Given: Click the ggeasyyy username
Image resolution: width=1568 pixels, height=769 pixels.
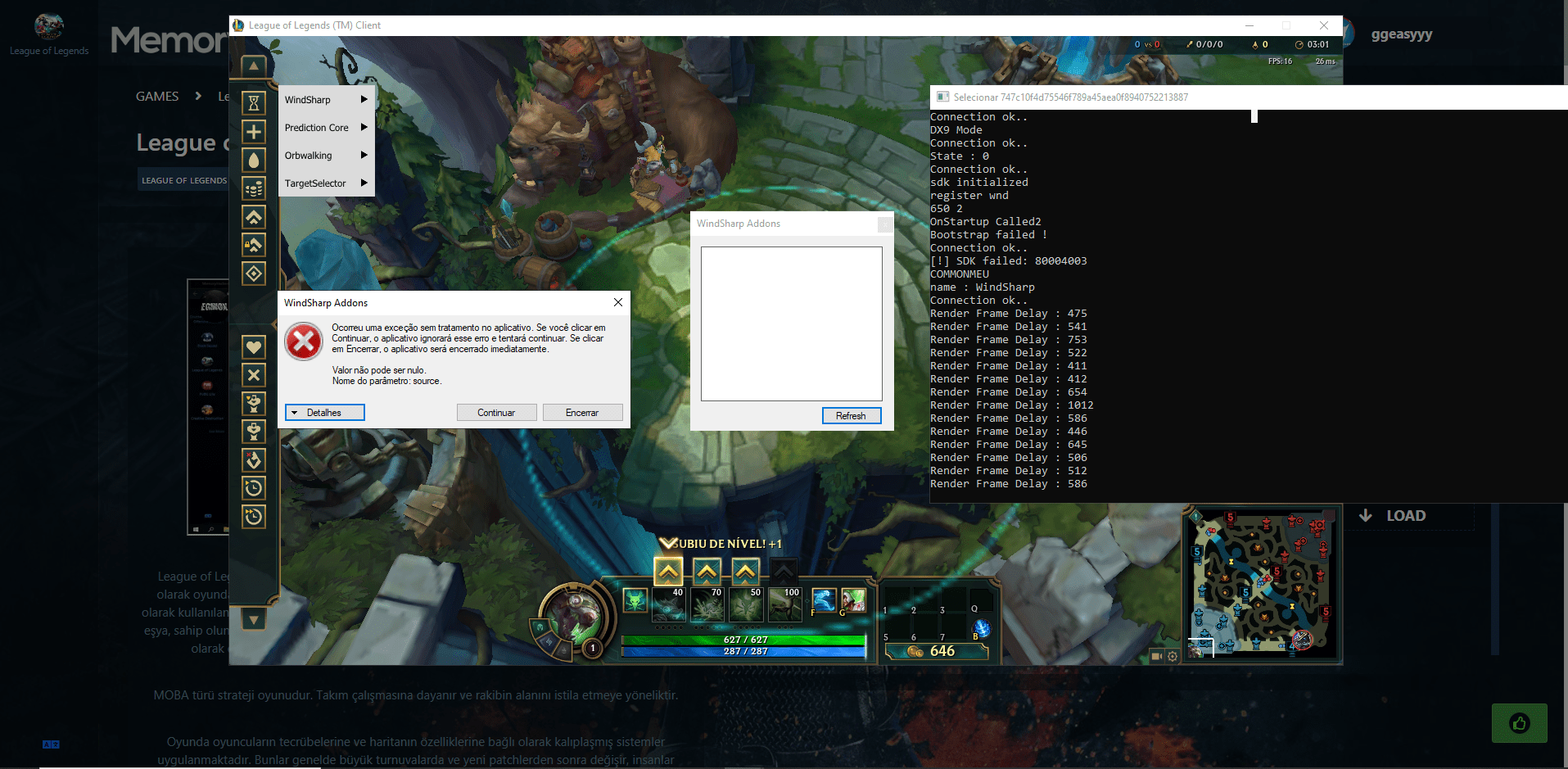Looking at the screenshot, I should pyautogui.click(x=1402, y=34).
